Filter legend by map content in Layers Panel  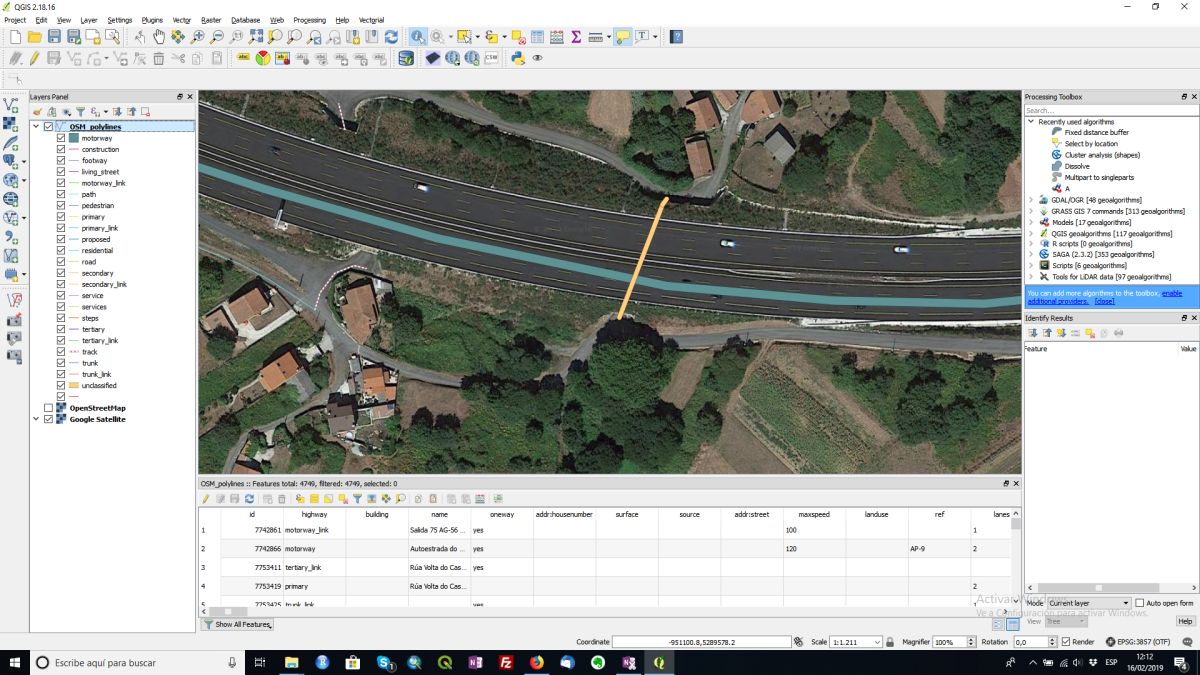tap(80, 112)
